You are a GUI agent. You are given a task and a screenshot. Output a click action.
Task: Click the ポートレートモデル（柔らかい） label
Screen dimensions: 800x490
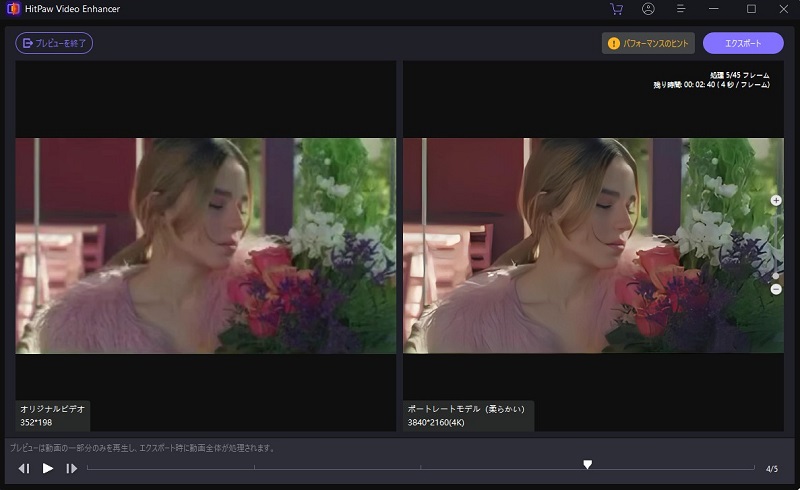click(x=466, y=409)
